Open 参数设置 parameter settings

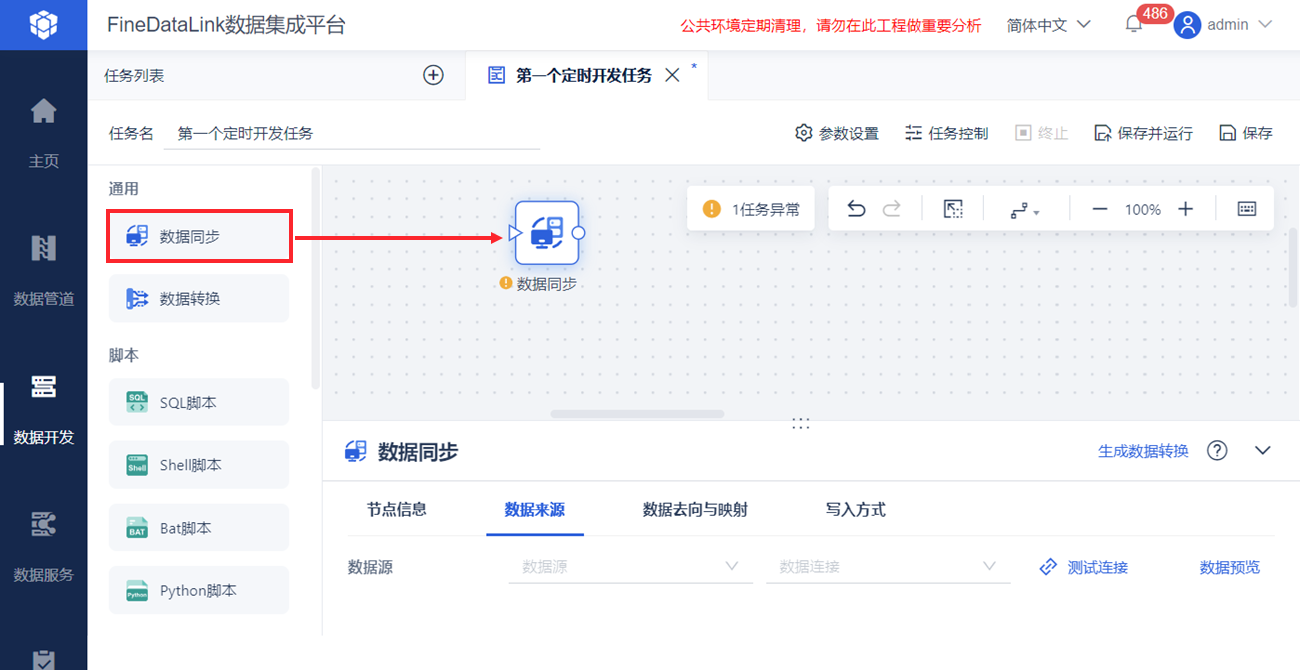coord(837,133)
